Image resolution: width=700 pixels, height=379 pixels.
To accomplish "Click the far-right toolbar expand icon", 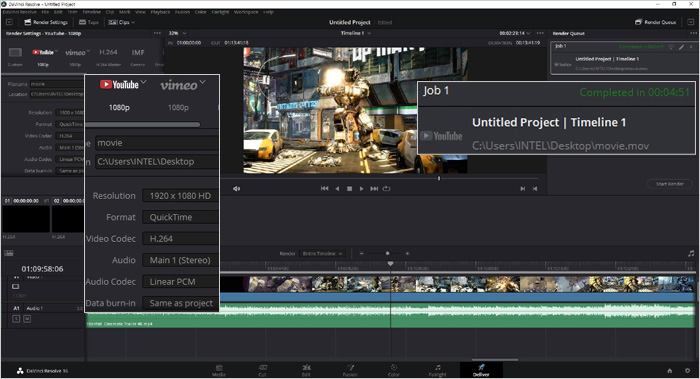I will click(691, 22).
